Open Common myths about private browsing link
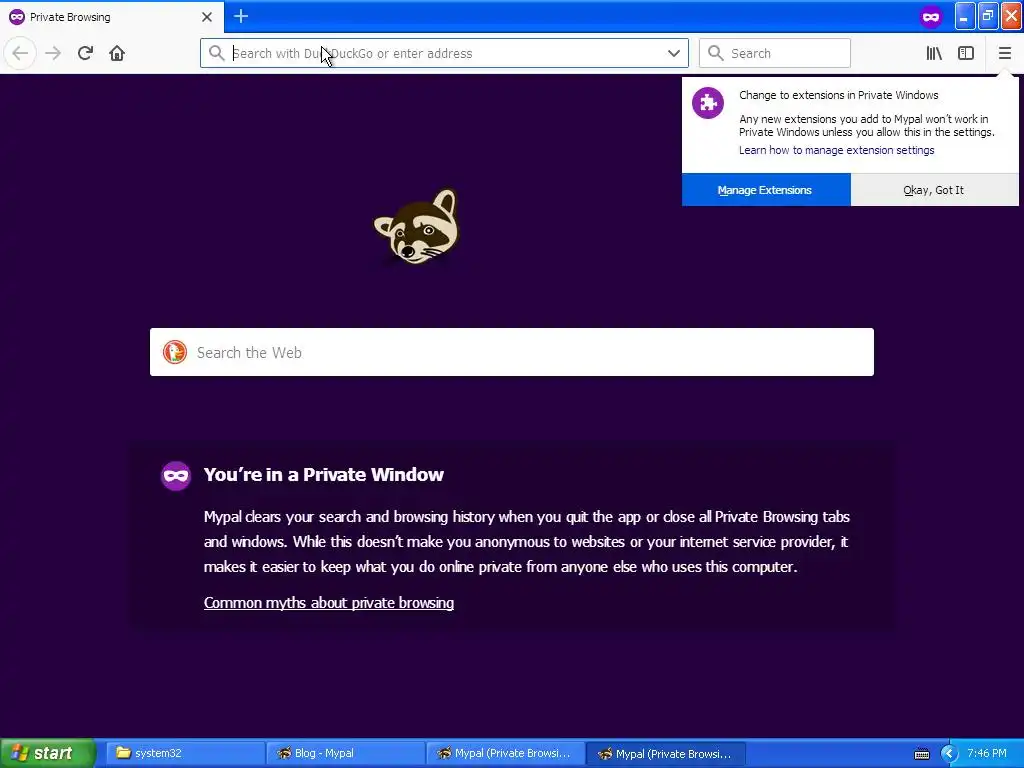The image size is (1024, 768). [x=328, y=602]
